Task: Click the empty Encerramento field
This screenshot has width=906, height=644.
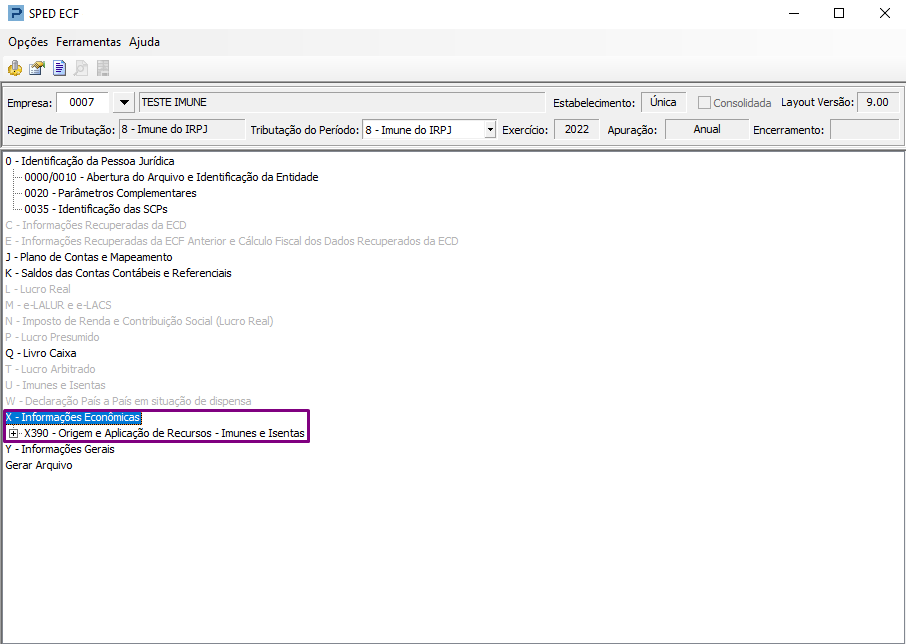Action: coord(864,129)
